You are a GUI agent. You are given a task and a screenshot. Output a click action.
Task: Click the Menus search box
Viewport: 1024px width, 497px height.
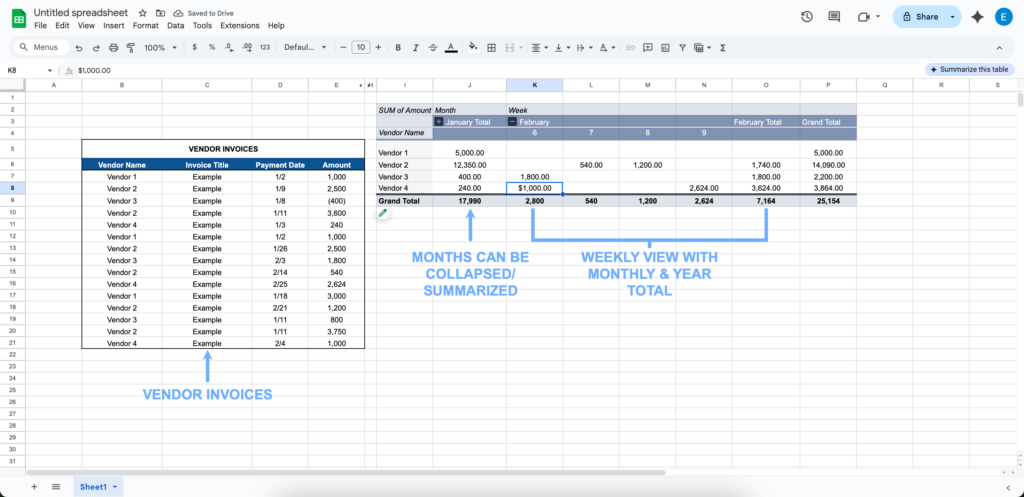click(x=40, y=48)
